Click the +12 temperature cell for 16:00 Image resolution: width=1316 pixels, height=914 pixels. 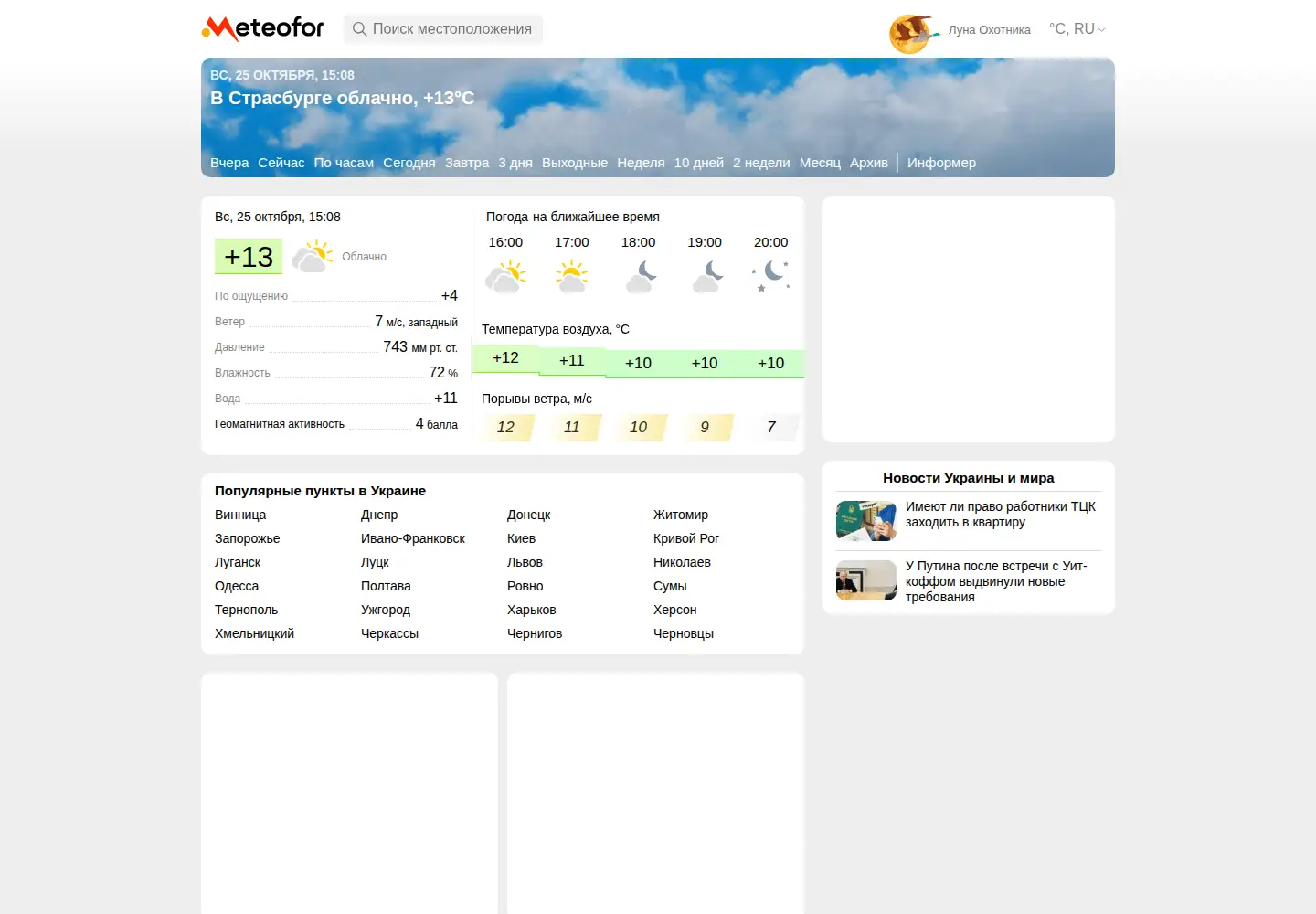click(x=505, y=358)
